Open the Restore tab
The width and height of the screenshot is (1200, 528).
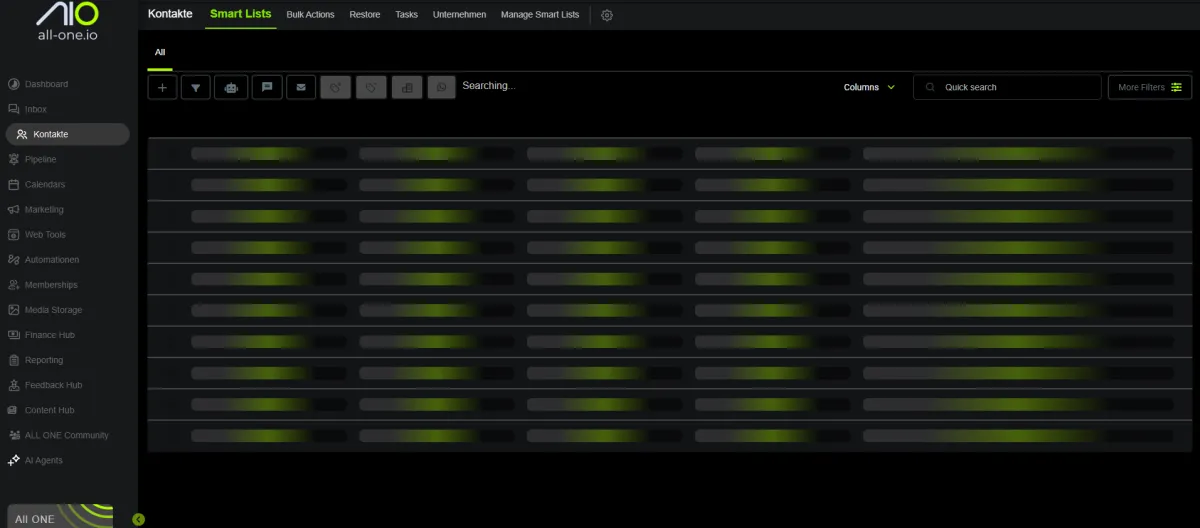(365, 15)
